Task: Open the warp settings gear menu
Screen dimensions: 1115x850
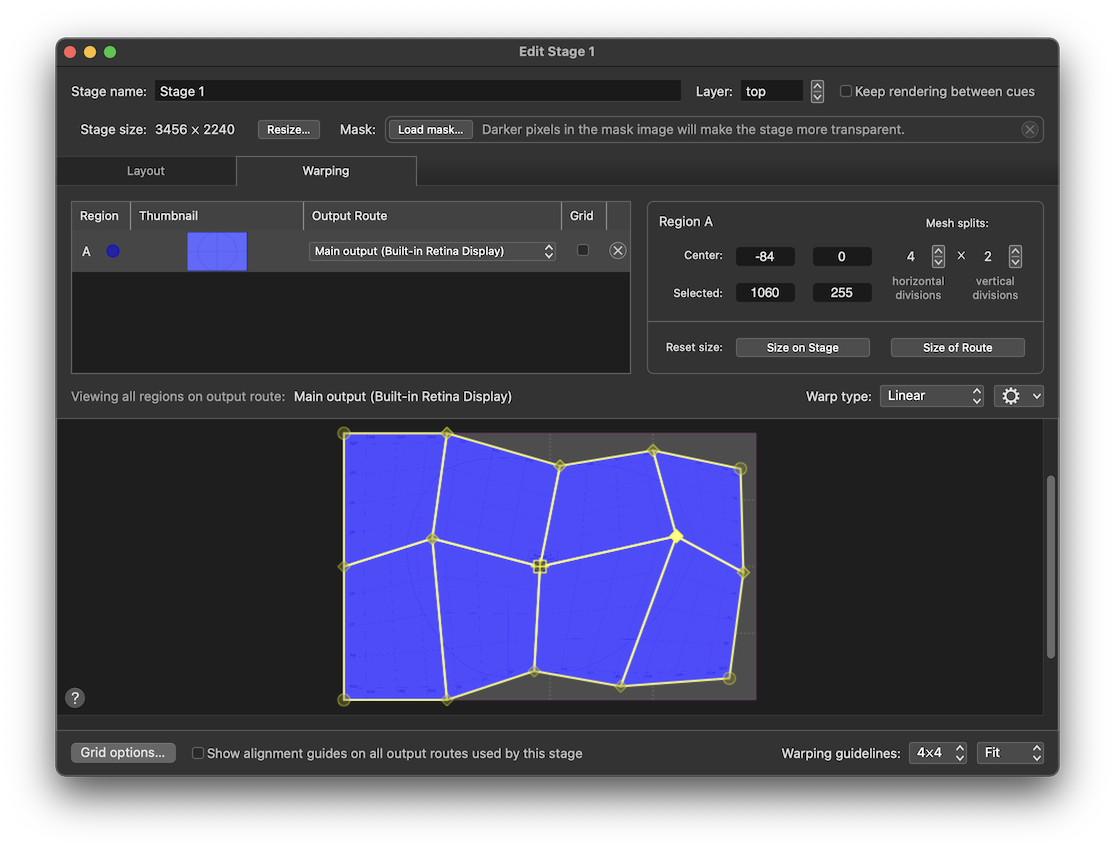Action: coord(1018,396)
